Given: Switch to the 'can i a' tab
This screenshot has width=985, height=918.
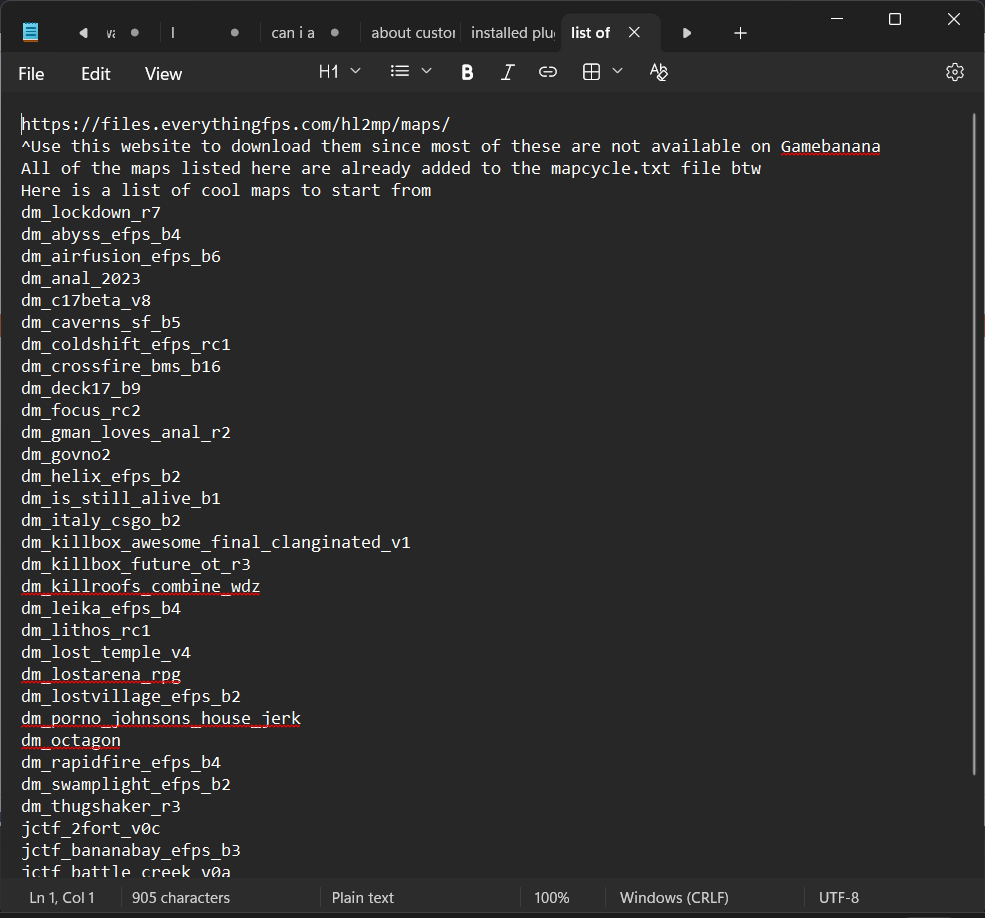Looking at the screenshot, I should [x=294, y=33].
